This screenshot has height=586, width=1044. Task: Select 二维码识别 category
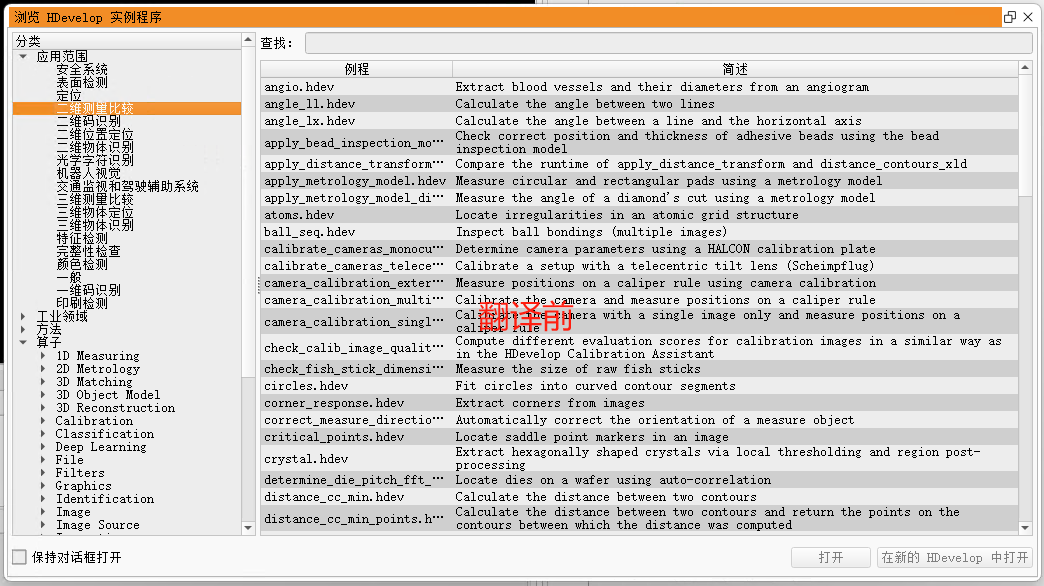coord(88,121)
